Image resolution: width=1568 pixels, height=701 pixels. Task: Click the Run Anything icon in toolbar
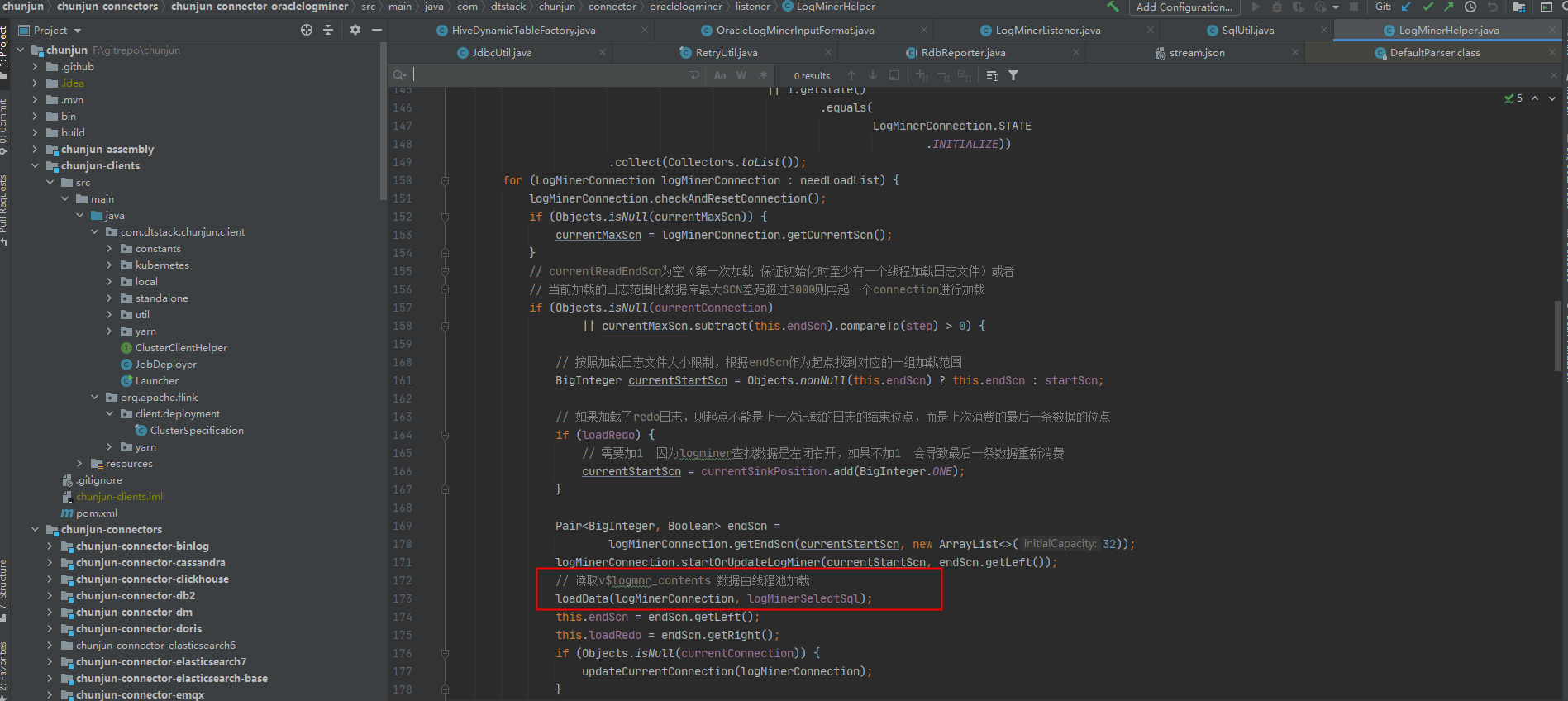(1546, 7)
